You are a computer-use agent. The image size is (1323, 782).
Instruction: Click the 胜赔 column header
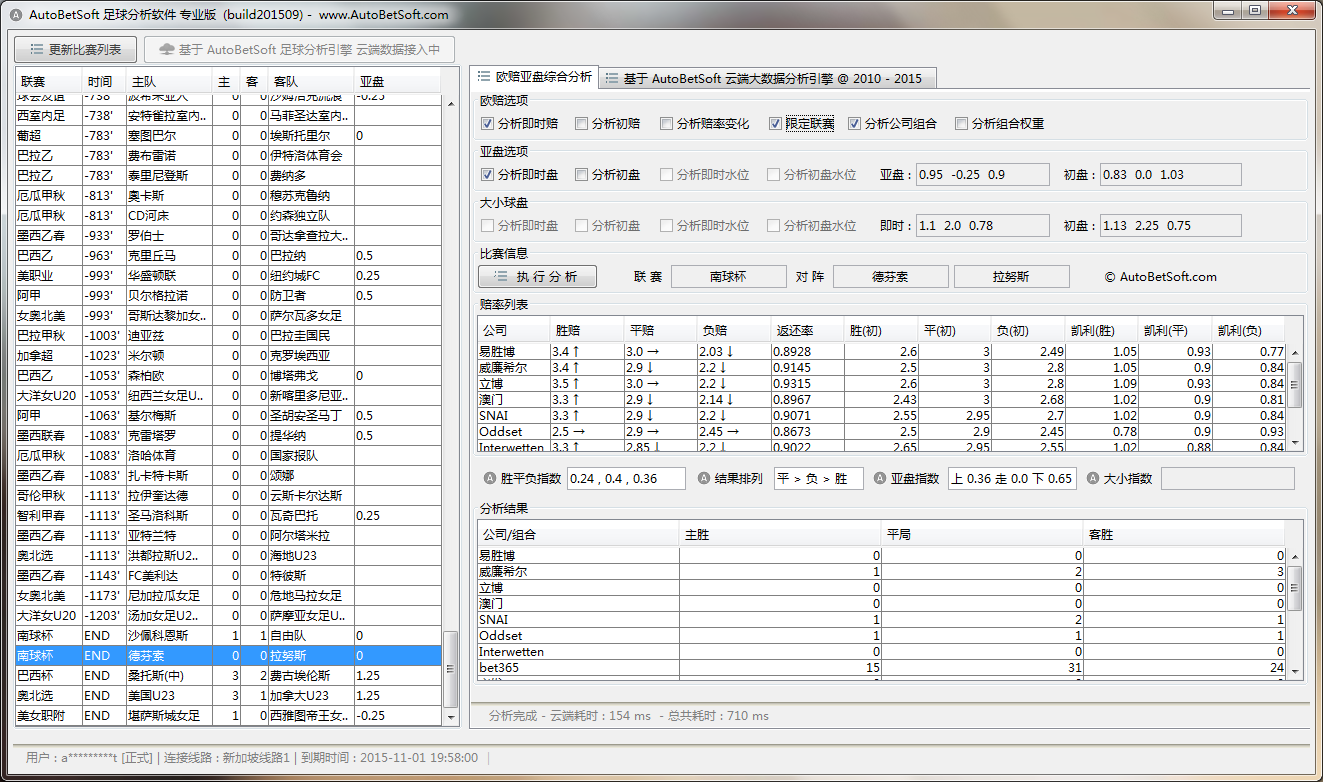(586, 331)
